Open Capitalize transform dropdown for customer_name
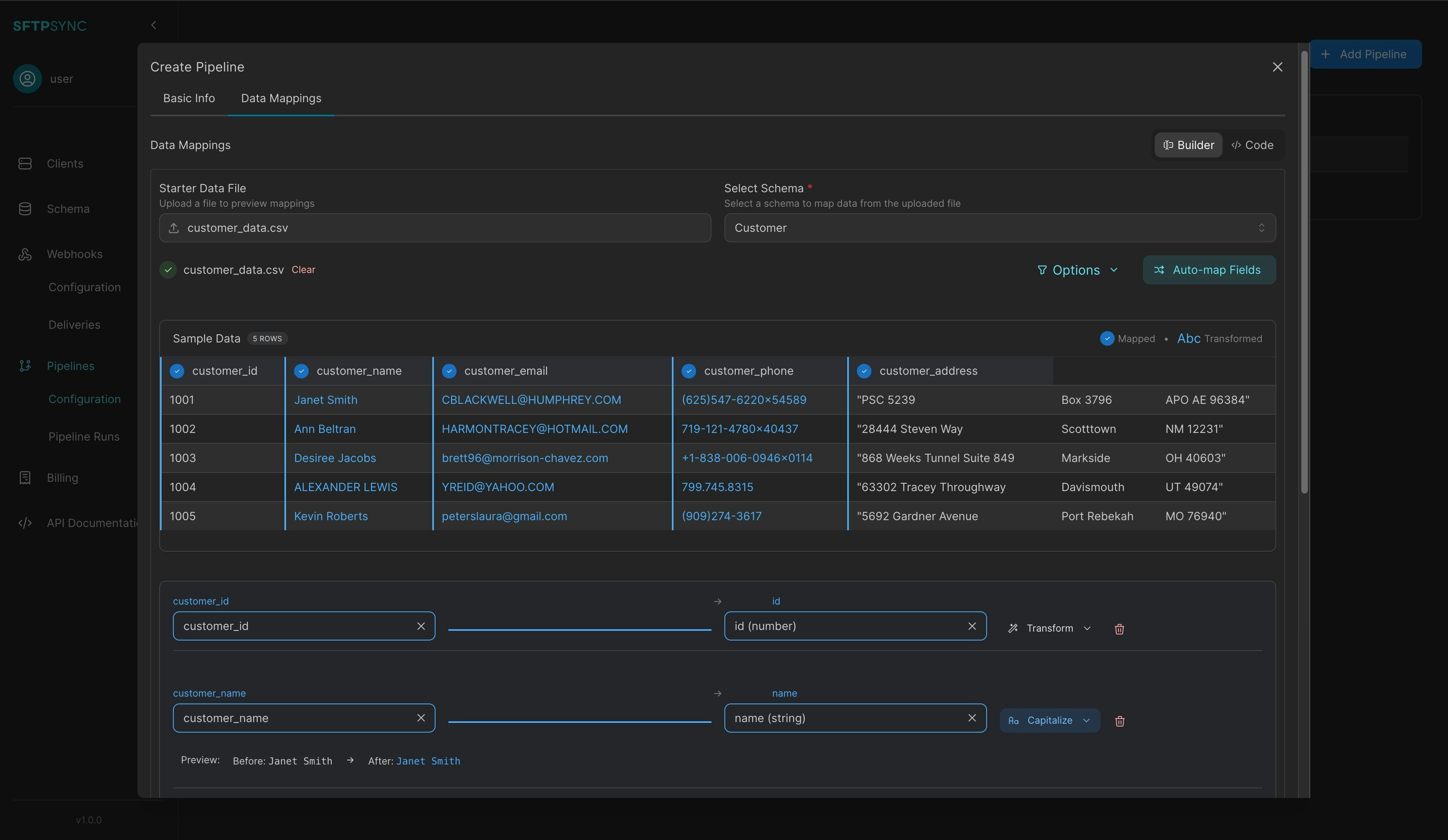The height and width of the screenshot is (840, 1448). (x=1049, y=720)
